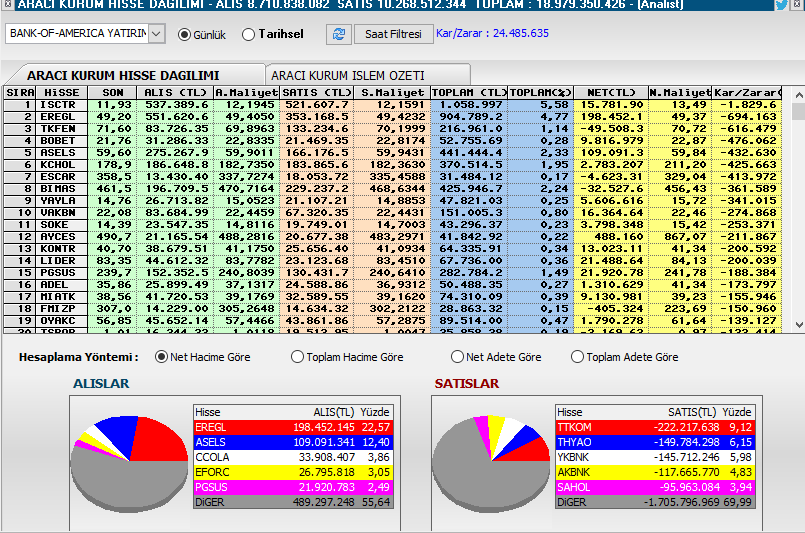Sort table by Kar/Zarar column header

[x=746, y=92]
